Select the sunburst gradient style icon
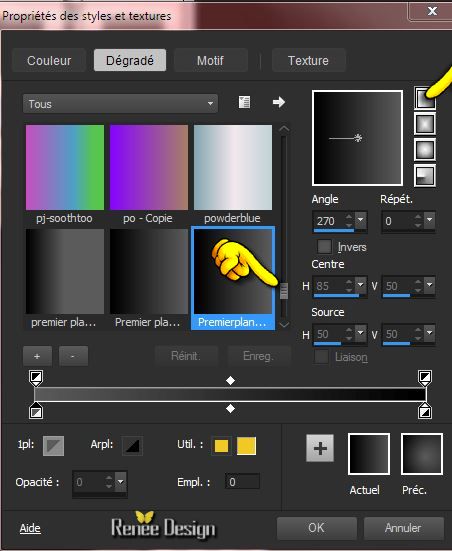This screenshot has width=452, height=551. [425, 150]
